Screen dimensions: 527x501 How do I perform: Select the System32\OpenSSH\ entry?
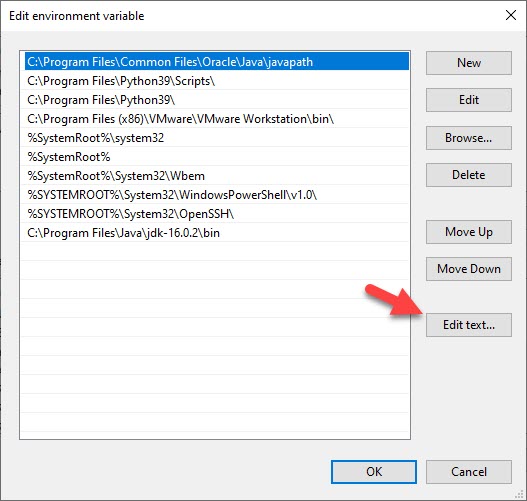[x=217, y=214]
